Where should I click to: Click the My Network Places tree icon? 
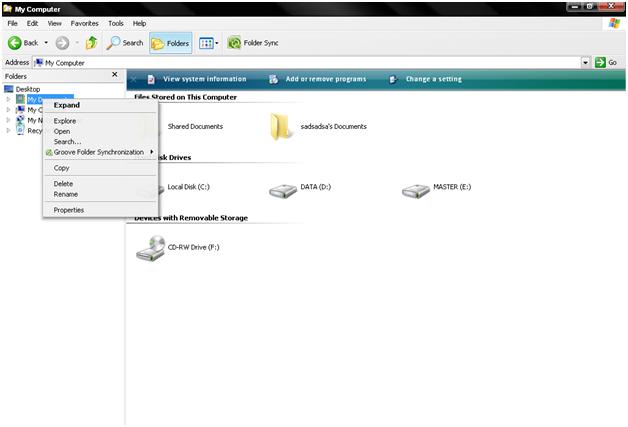(20, 120)
